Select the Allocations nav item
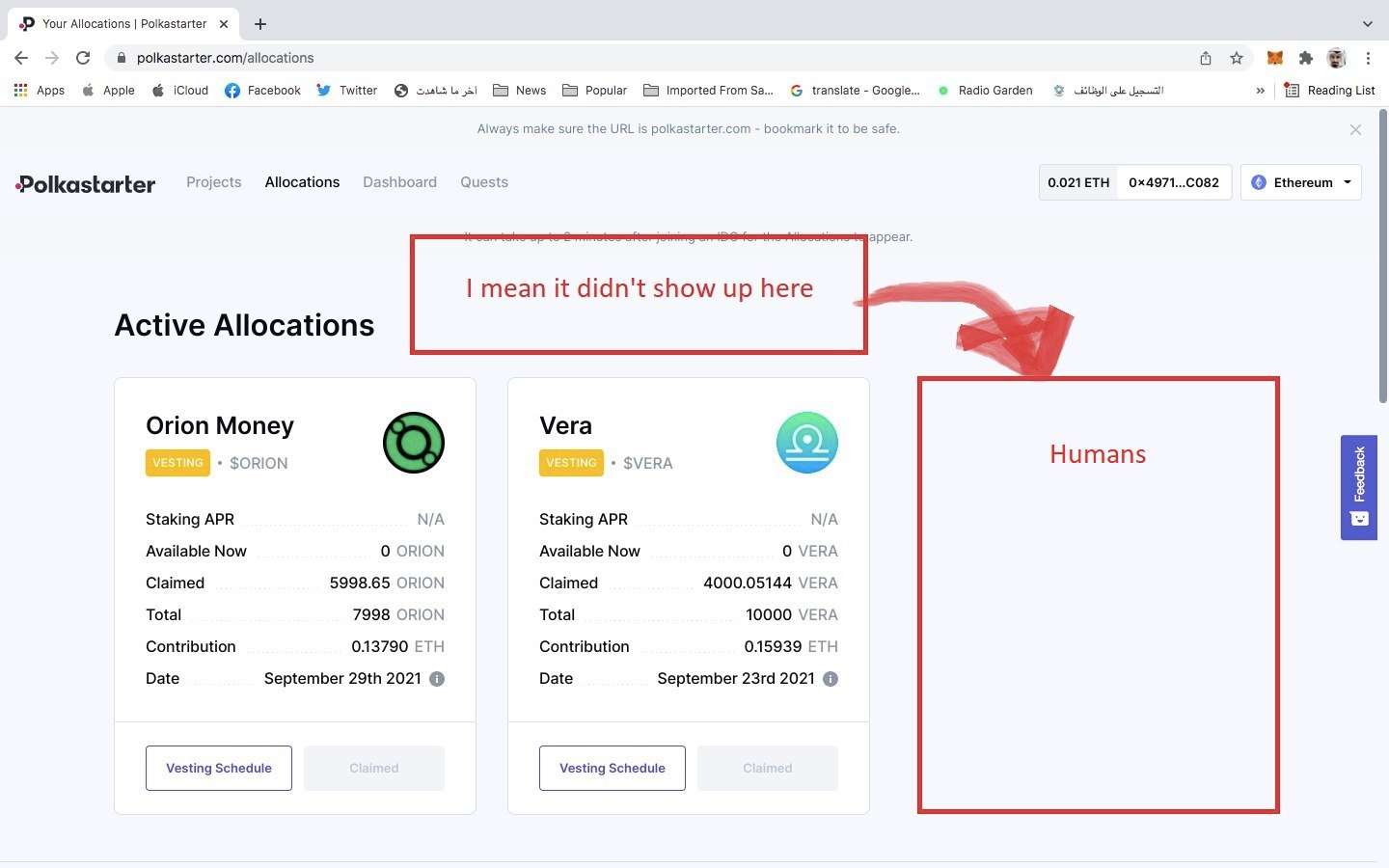The image size is (1389, 868). (x=302, y=182)
